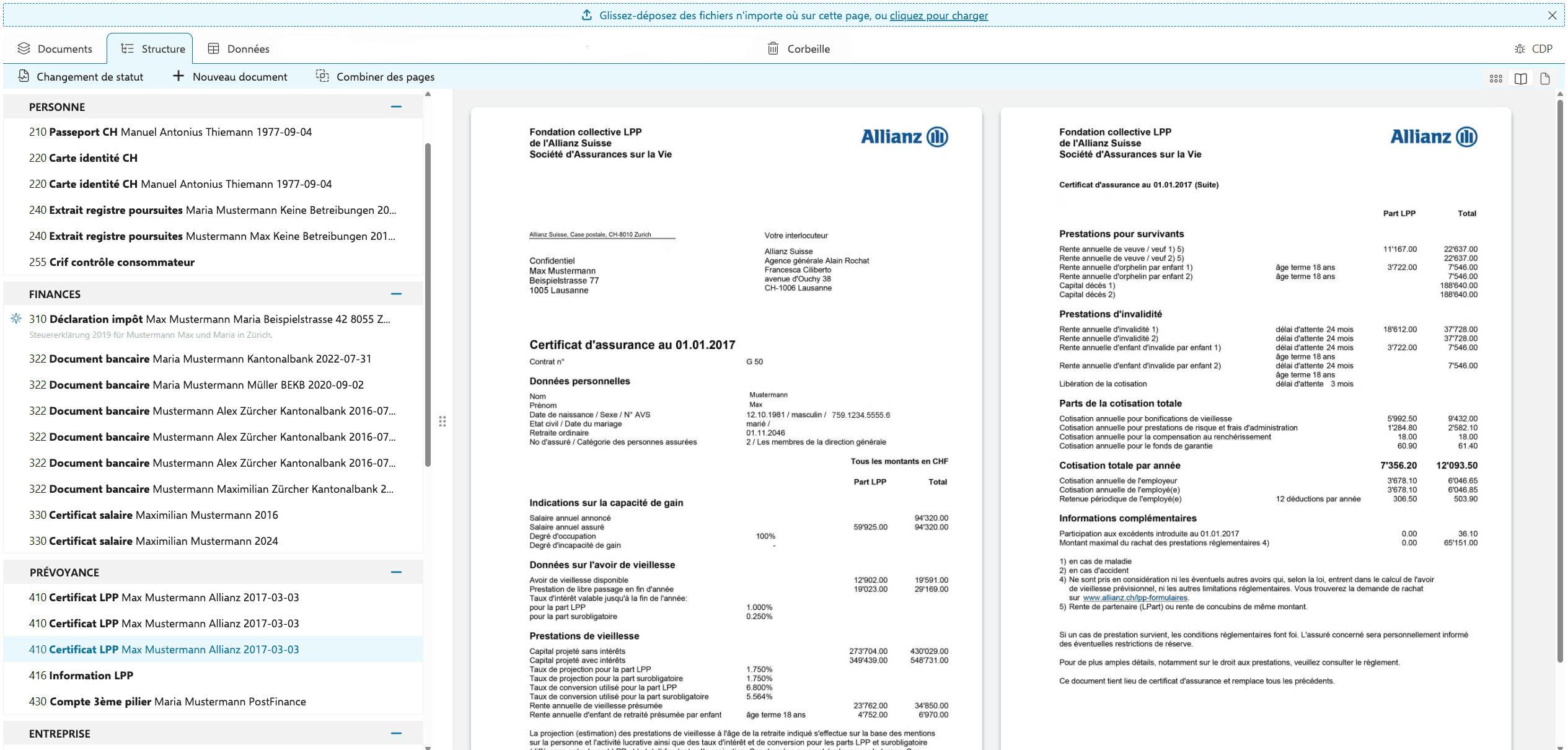Open 310 Déclaration impôt Max Mustermann

pos(213,326)
